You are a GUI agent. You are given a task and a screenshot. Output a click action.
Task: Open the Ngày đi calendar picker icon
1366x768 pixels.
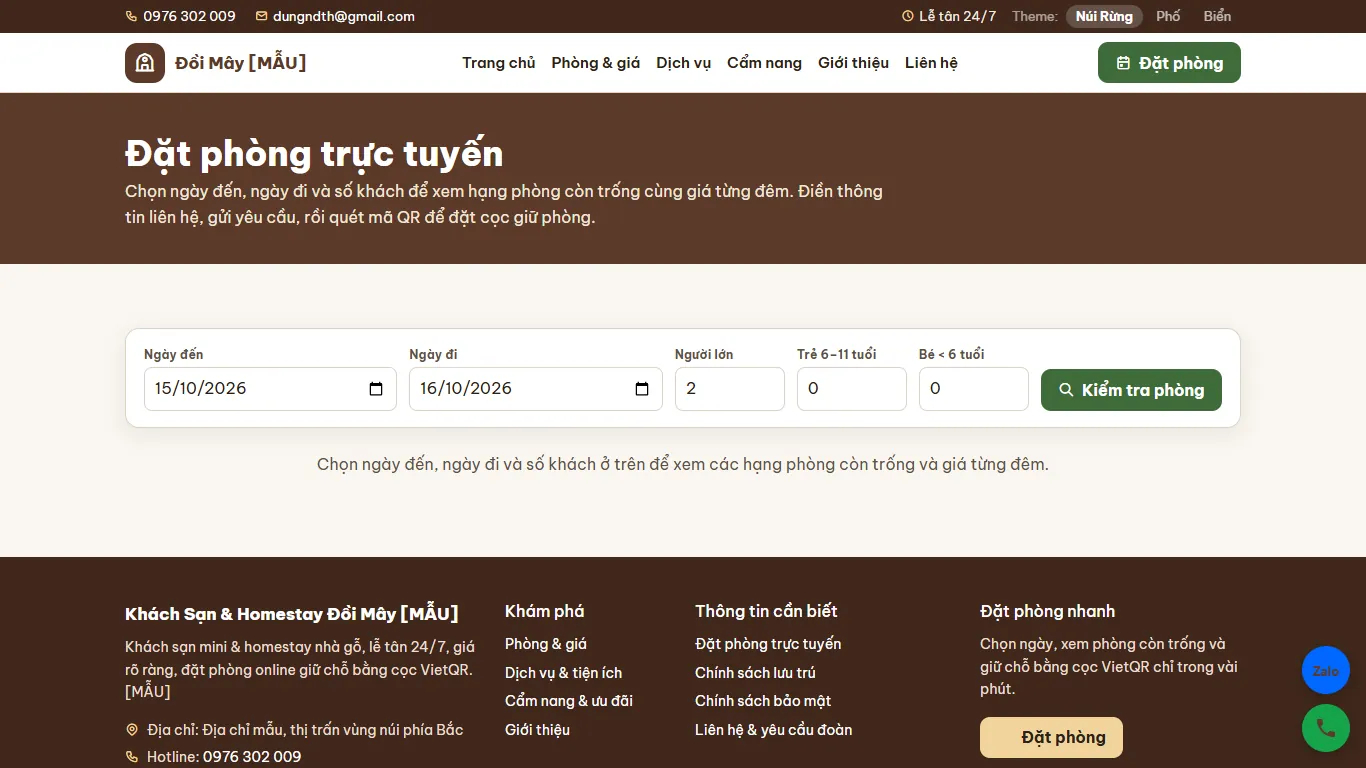pyautogui.click(x=642, y=389)
